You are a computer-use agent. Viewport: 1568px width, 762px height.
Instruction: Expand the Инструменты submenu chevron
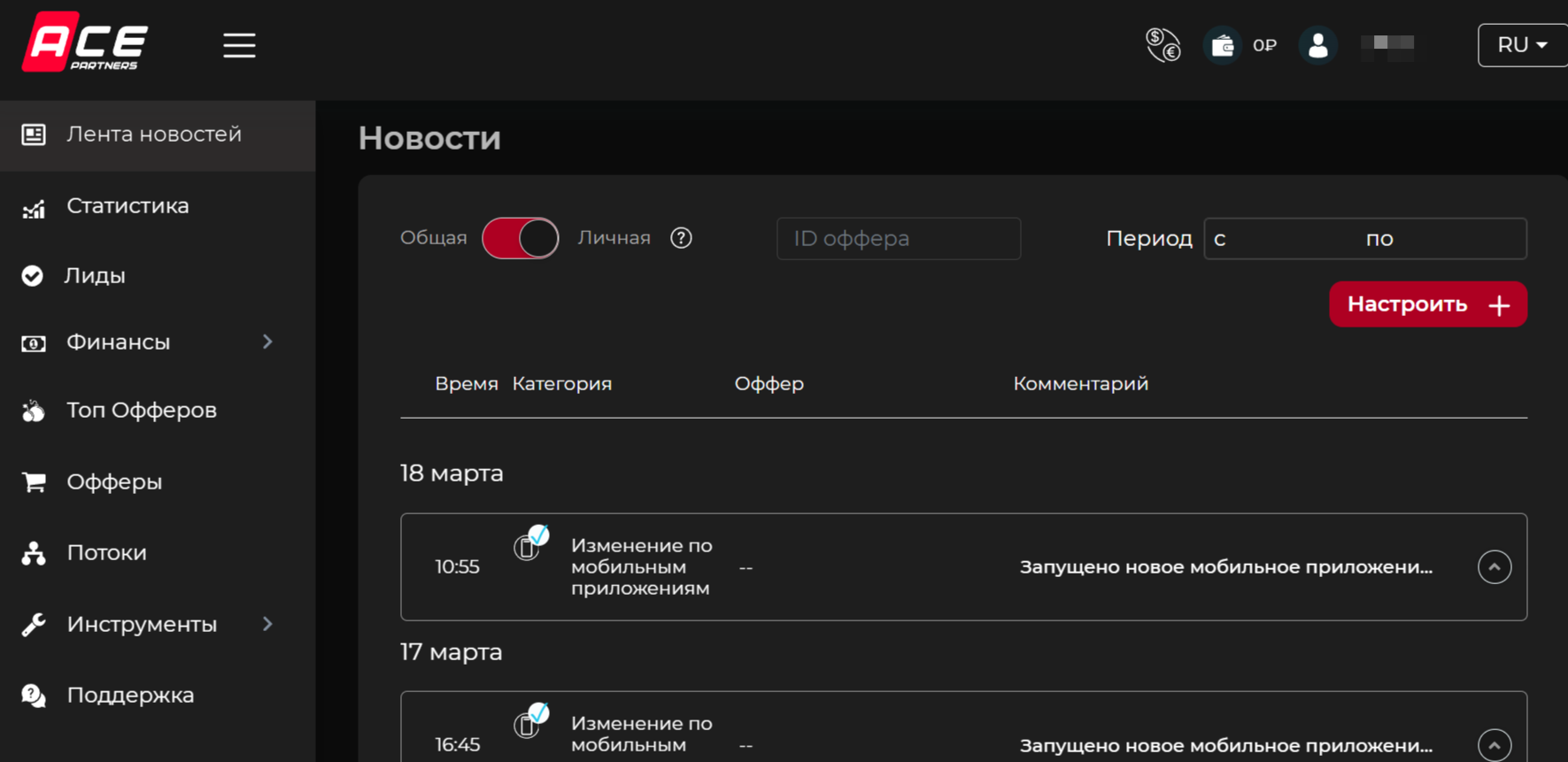(267, 624)
